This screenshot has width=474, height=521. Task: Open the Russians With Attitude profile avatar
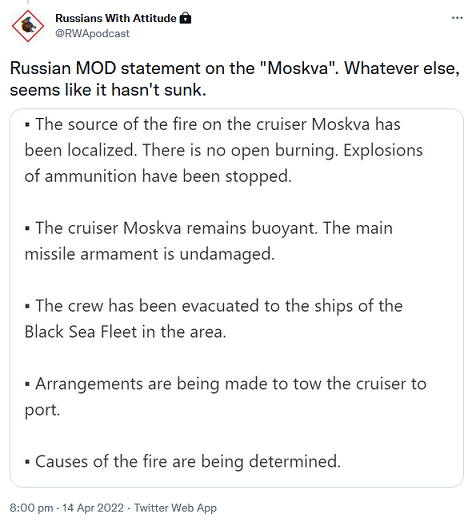click(x=28, y=26)
